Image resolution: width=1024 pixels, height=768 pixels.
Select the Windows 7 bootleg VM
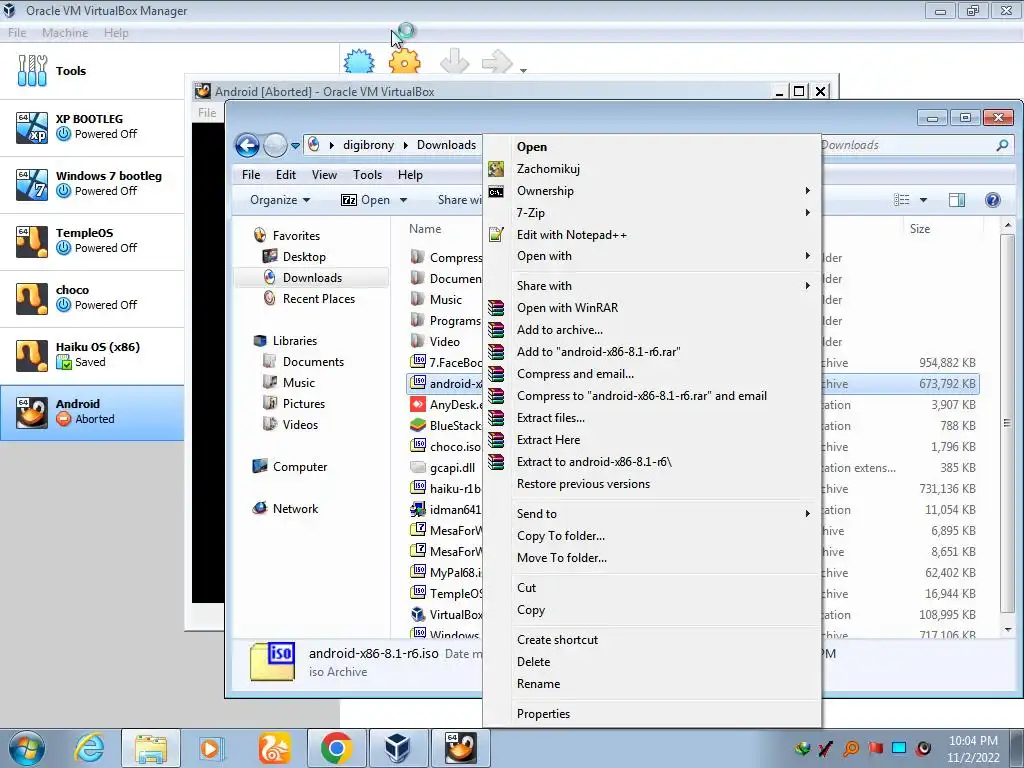click(x=92, y=184)
